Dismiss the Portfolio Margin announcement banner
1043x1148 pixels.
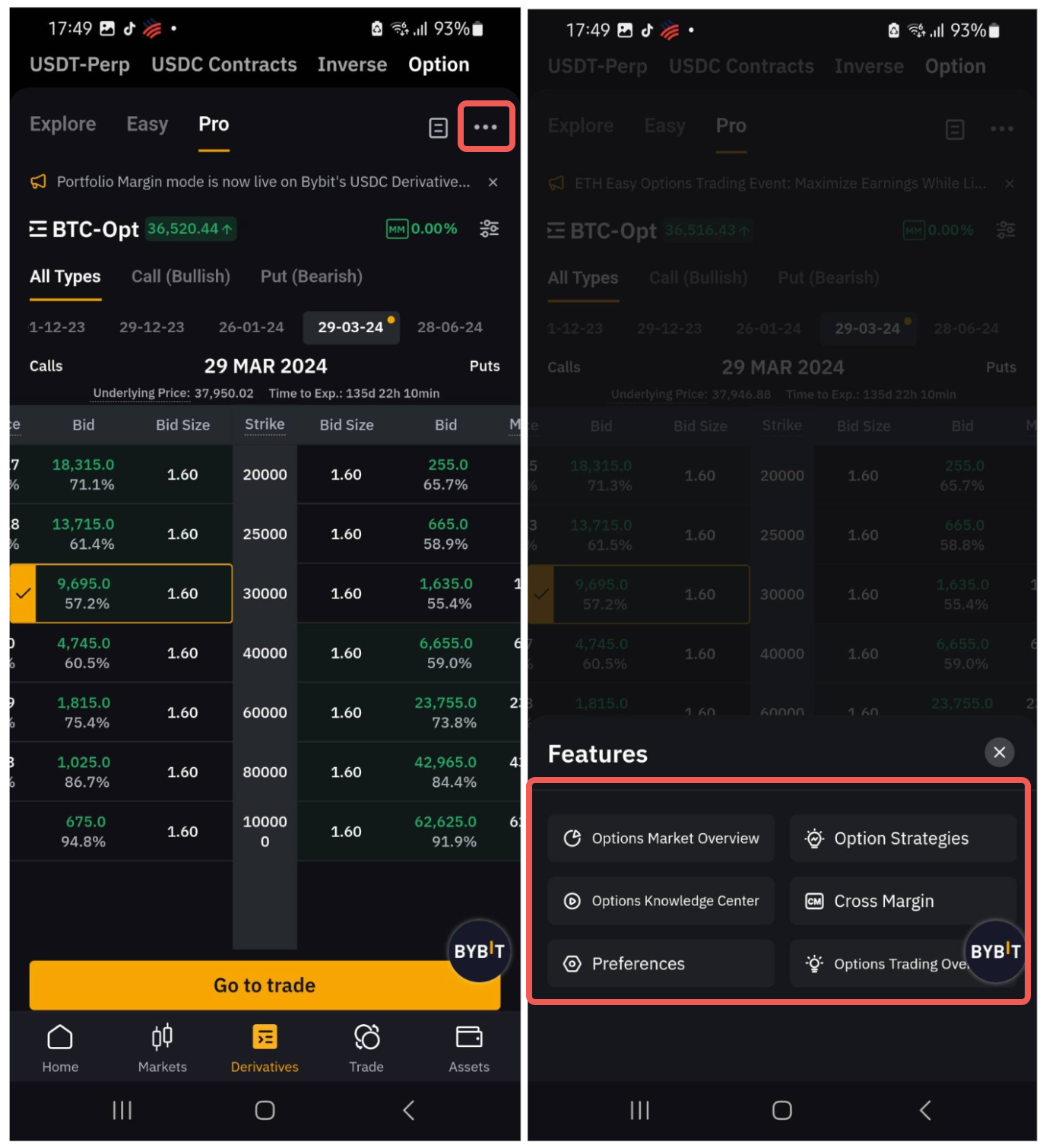coord(493,182)
